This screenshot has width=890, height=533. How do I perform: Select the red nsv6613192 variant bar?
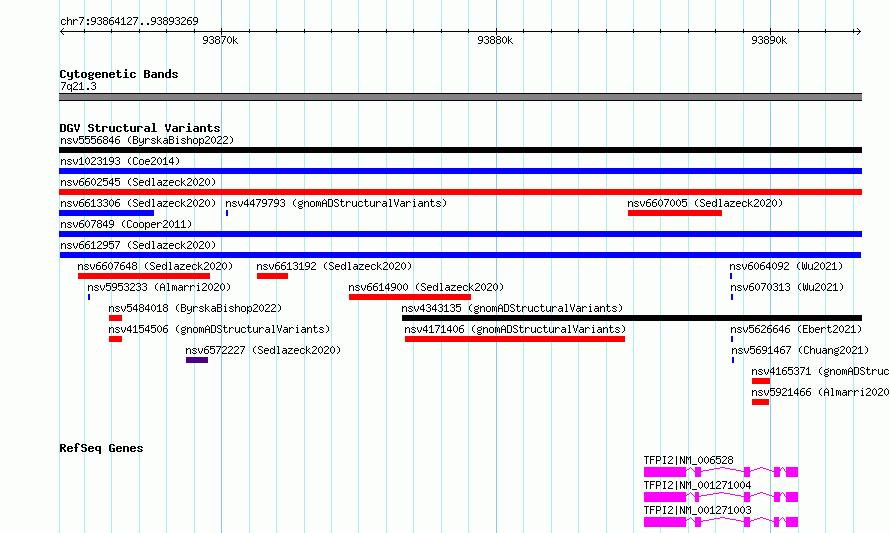pyautogui.click(x=272, y=276)
